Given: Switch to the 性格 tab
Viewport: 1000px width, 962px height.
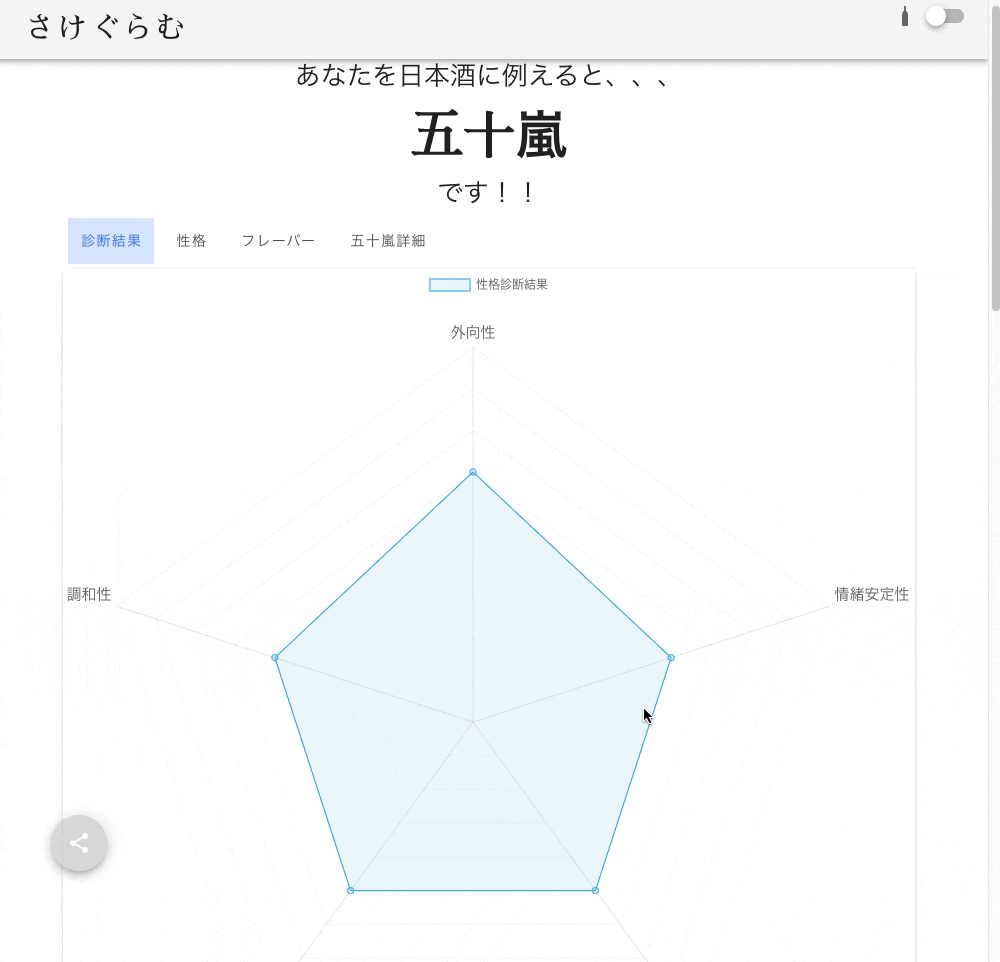Looking at the screenshot, I should pos(190,240).
